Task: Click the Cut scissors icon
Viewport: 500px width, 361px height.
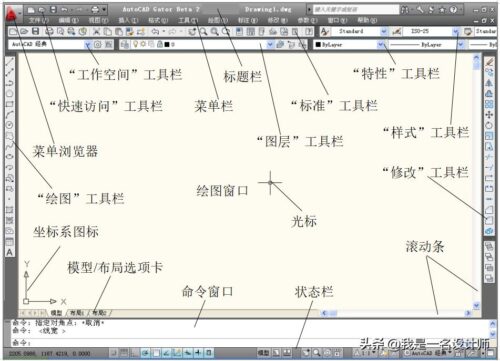Action: (x=96, y=32)
